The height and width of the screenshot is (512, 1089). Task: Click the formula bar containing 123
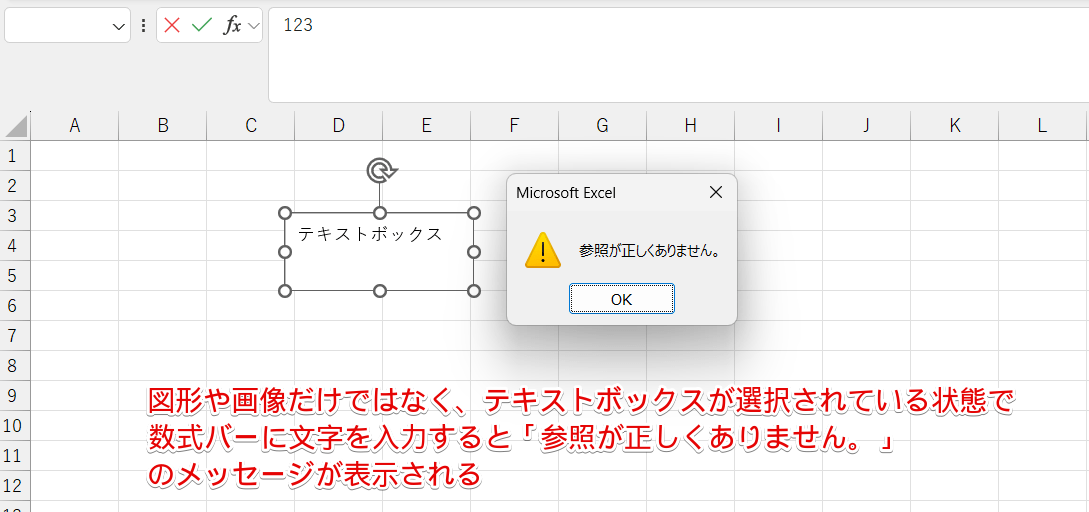pos(679,55)
